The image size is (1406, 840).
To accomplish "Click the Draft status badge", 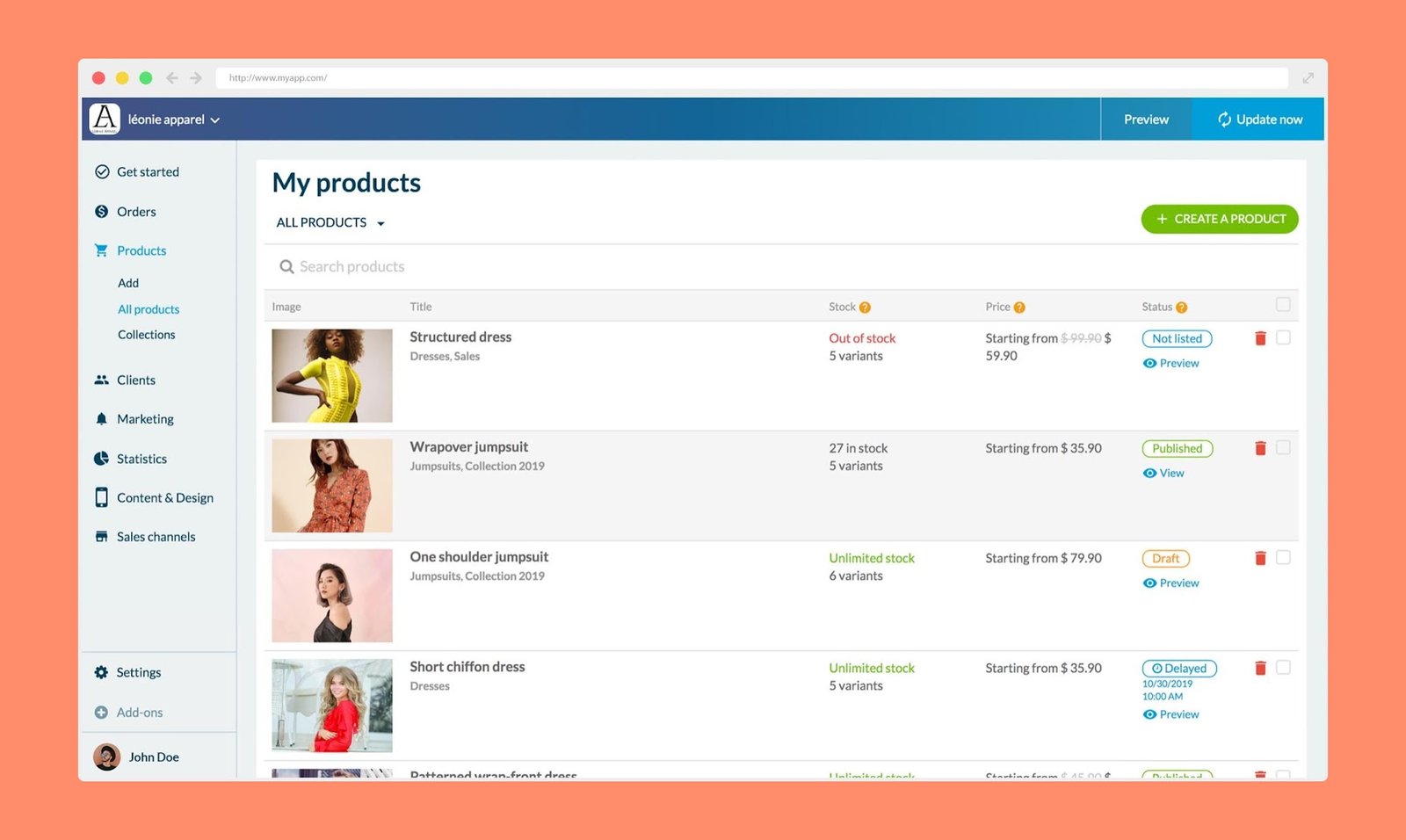I will tap(1165, 559).
